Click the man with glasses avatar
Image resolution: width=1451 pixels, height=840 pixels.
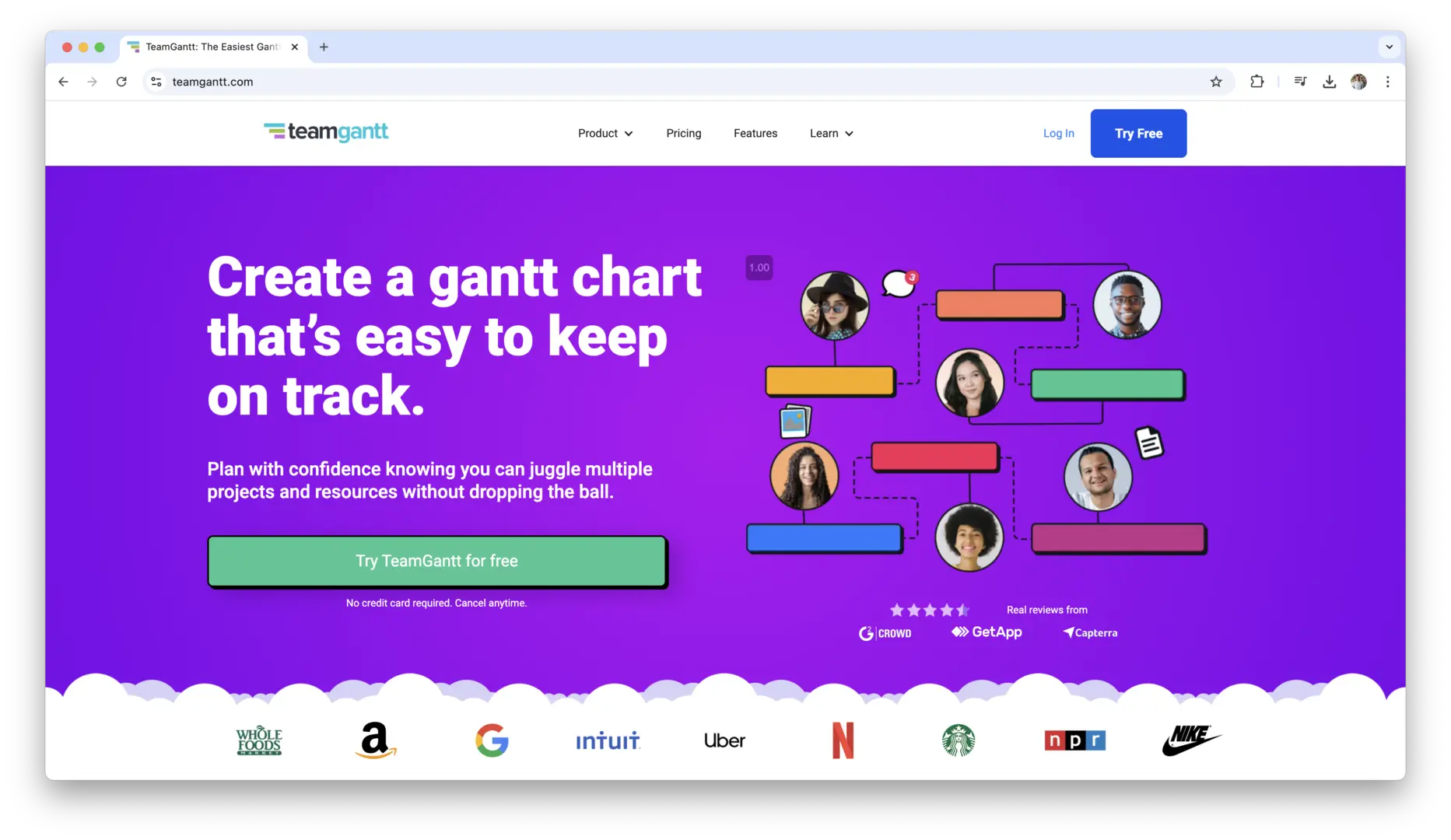coord(1127,304)
